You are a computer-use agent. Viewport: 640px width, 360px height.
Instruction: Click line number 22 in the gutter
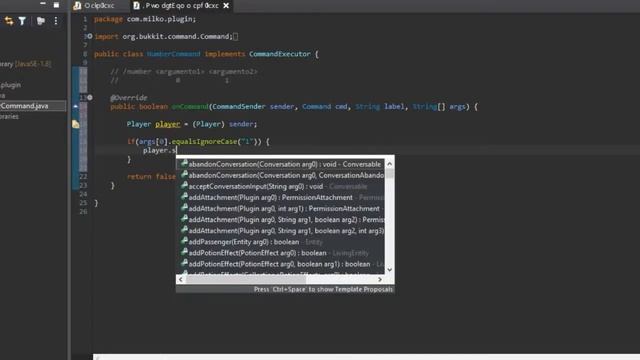83,177
